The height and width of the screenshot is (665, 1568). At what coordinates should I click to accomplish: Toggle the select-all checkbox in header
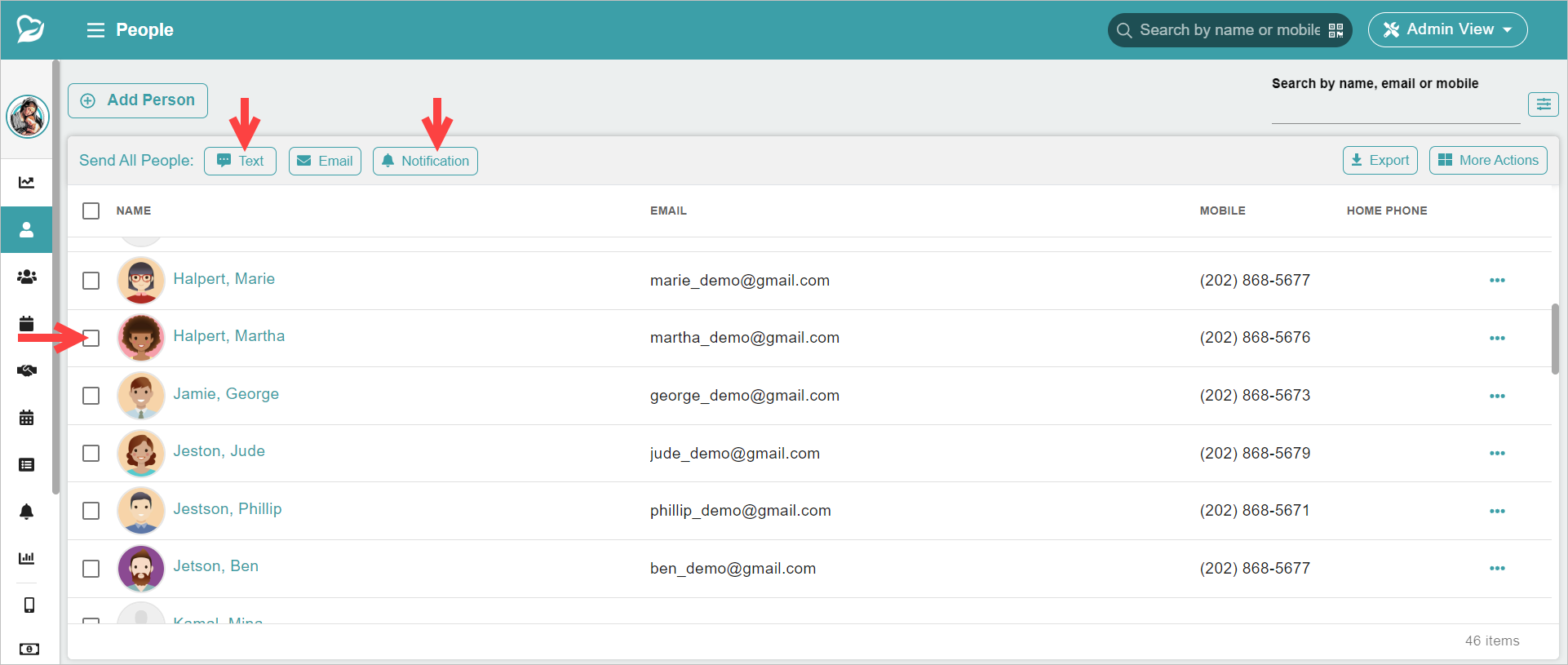click(x=91, y=211)
